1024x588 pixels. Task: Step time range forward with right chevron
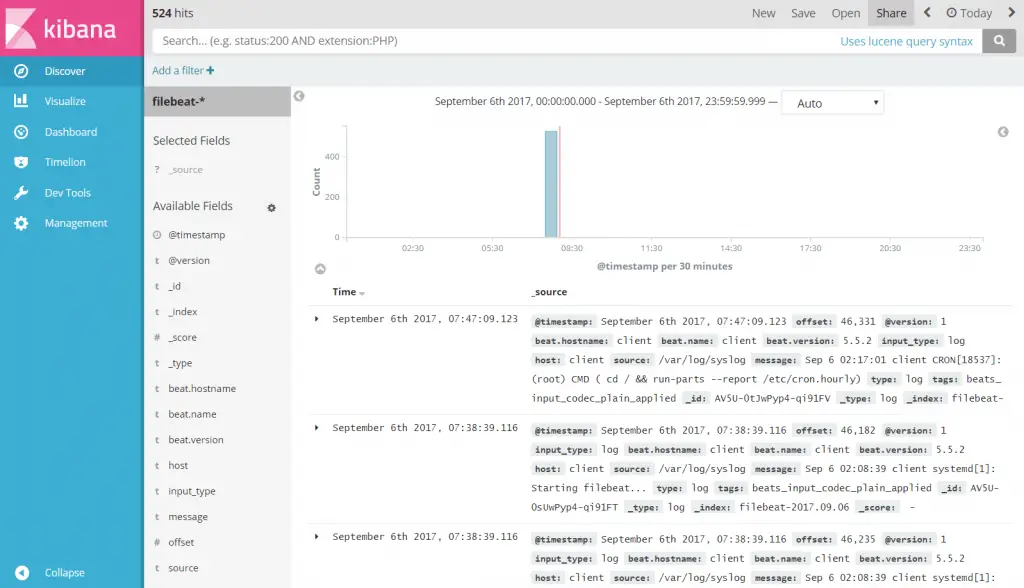tap(1012, 12)
